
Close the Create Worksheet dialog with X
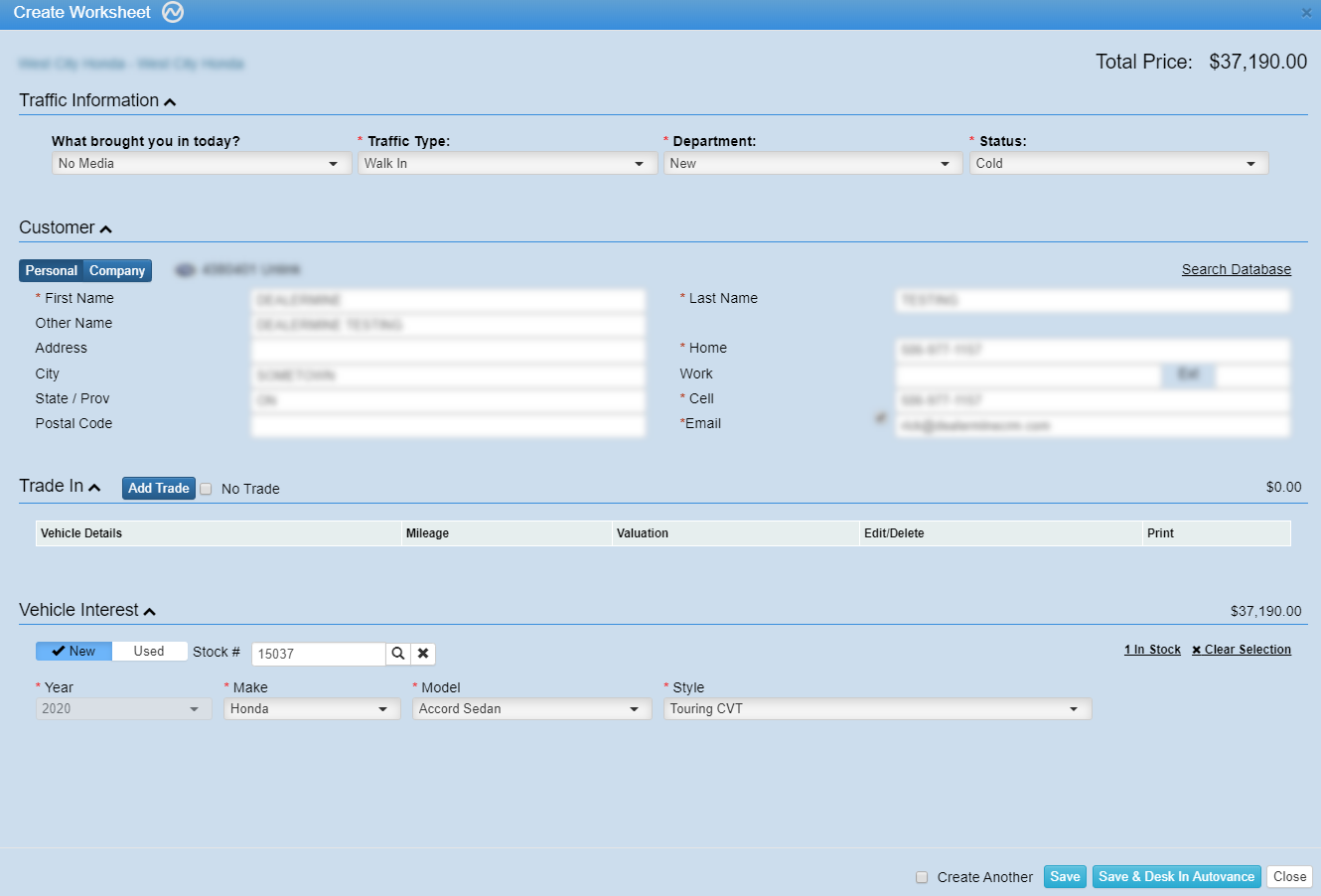pos(1306,13)
